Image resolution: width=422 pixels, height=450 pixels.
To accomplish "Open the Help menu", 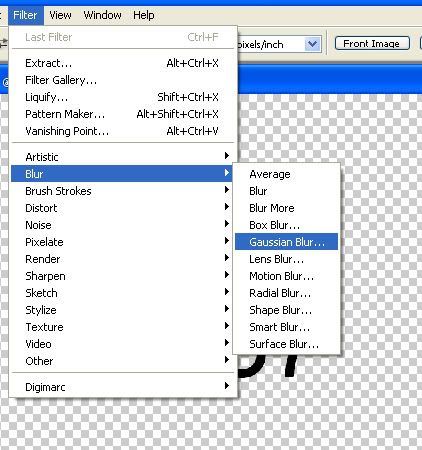I will point(144,15).
